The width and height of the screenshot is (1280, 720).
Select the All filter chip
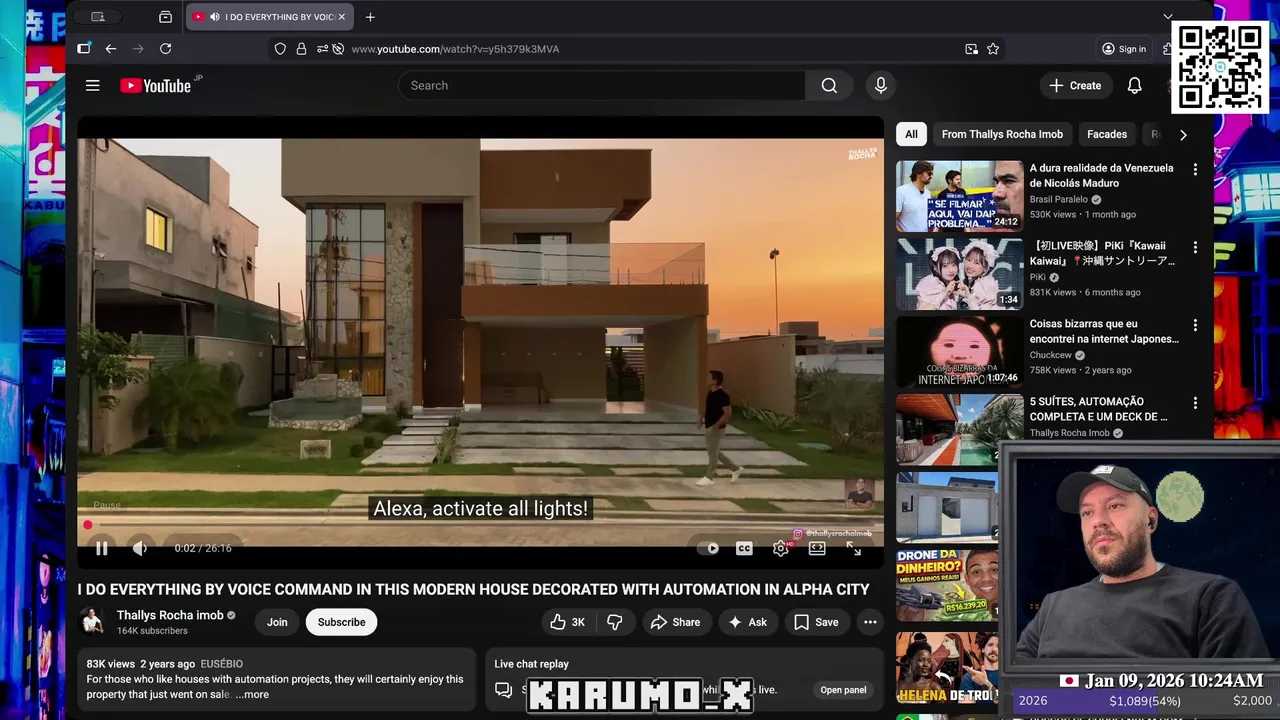[x=911, y=134]
